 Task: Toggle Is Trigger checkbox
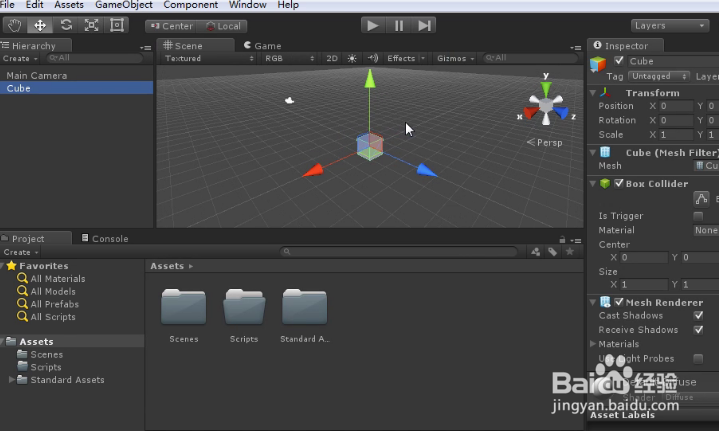tap(698, 216)
